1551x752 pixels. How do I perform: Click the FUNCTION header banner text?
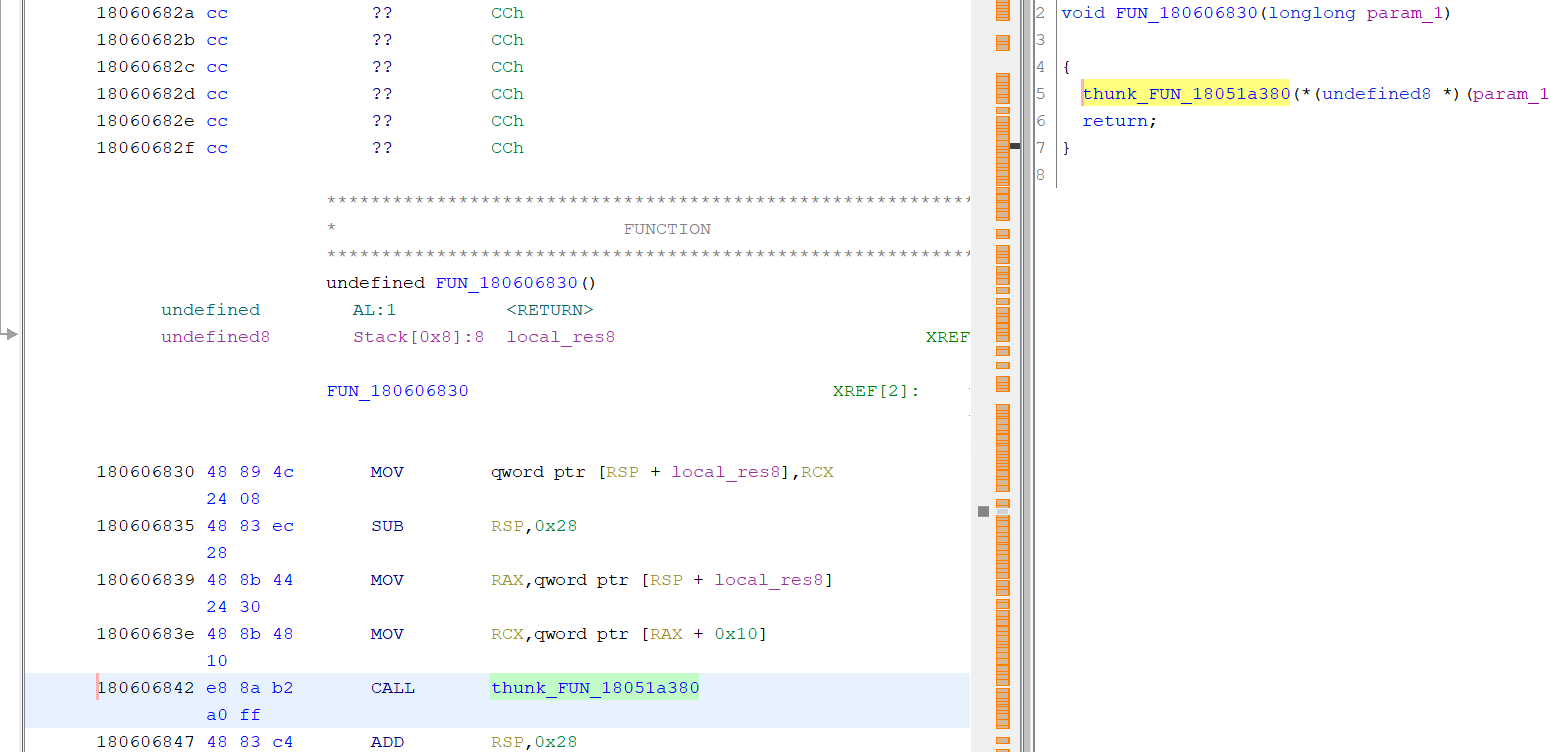[667, 229]
